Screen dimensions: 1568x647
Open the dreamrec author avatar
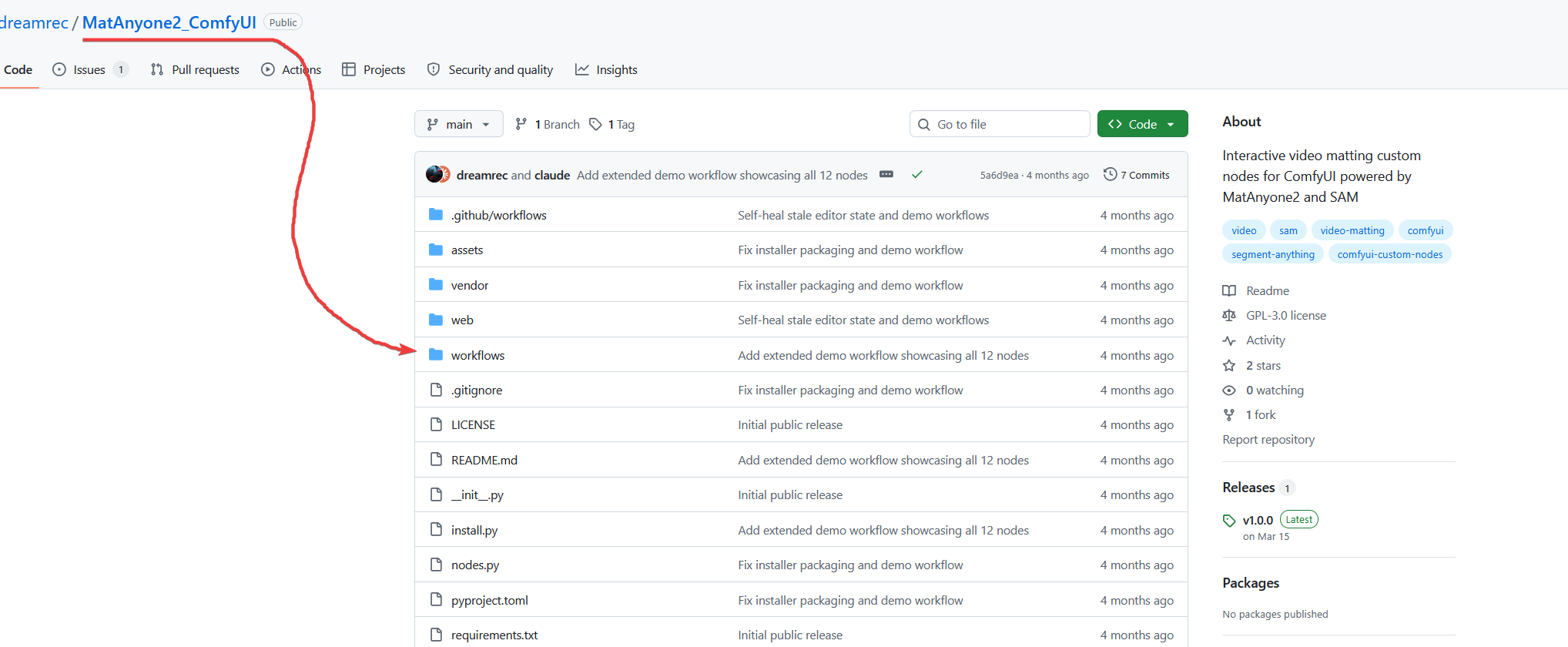tap(435, 175)
